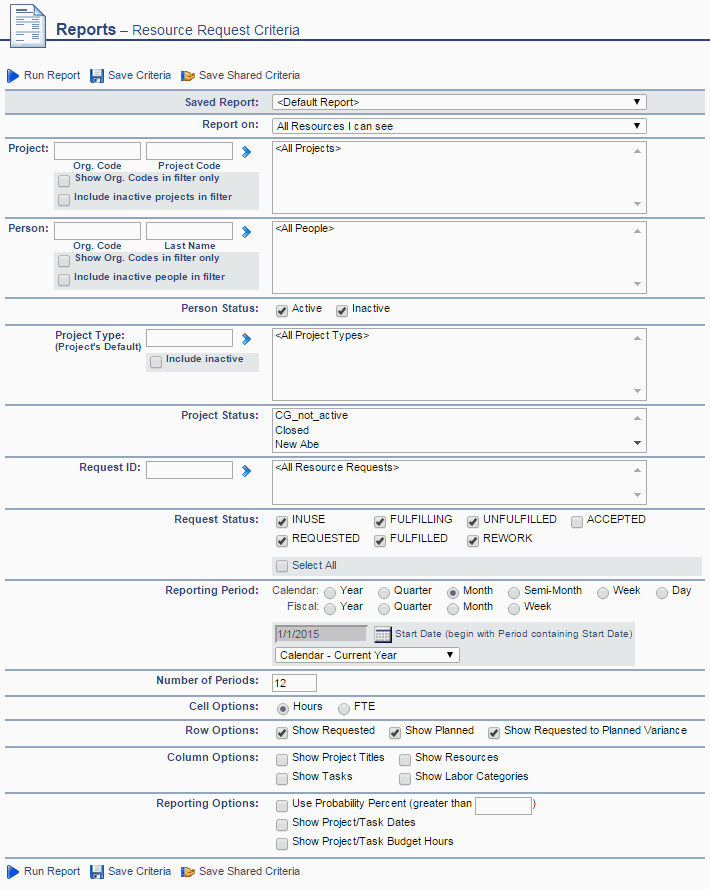Click down arrow of All Project Types list

point(637,391)
